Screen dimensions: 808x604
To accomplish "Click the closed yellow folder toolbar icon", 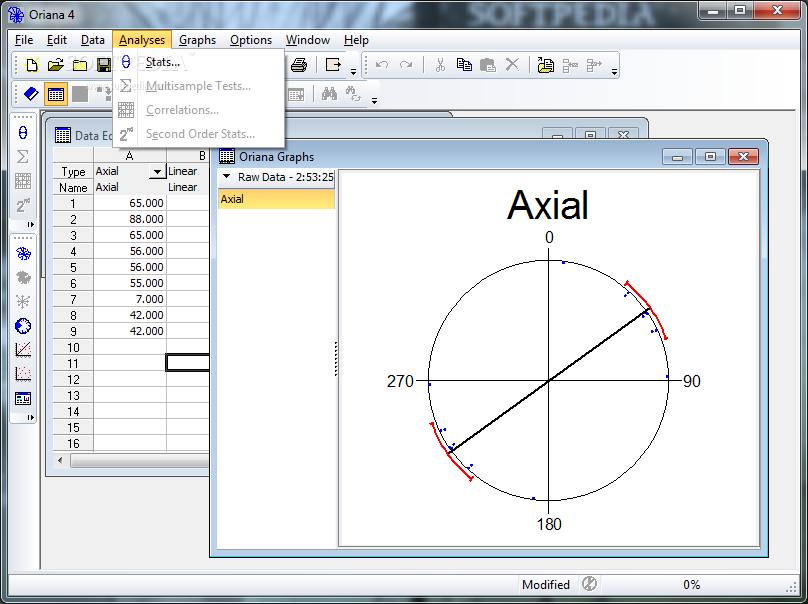I will 80,65.
